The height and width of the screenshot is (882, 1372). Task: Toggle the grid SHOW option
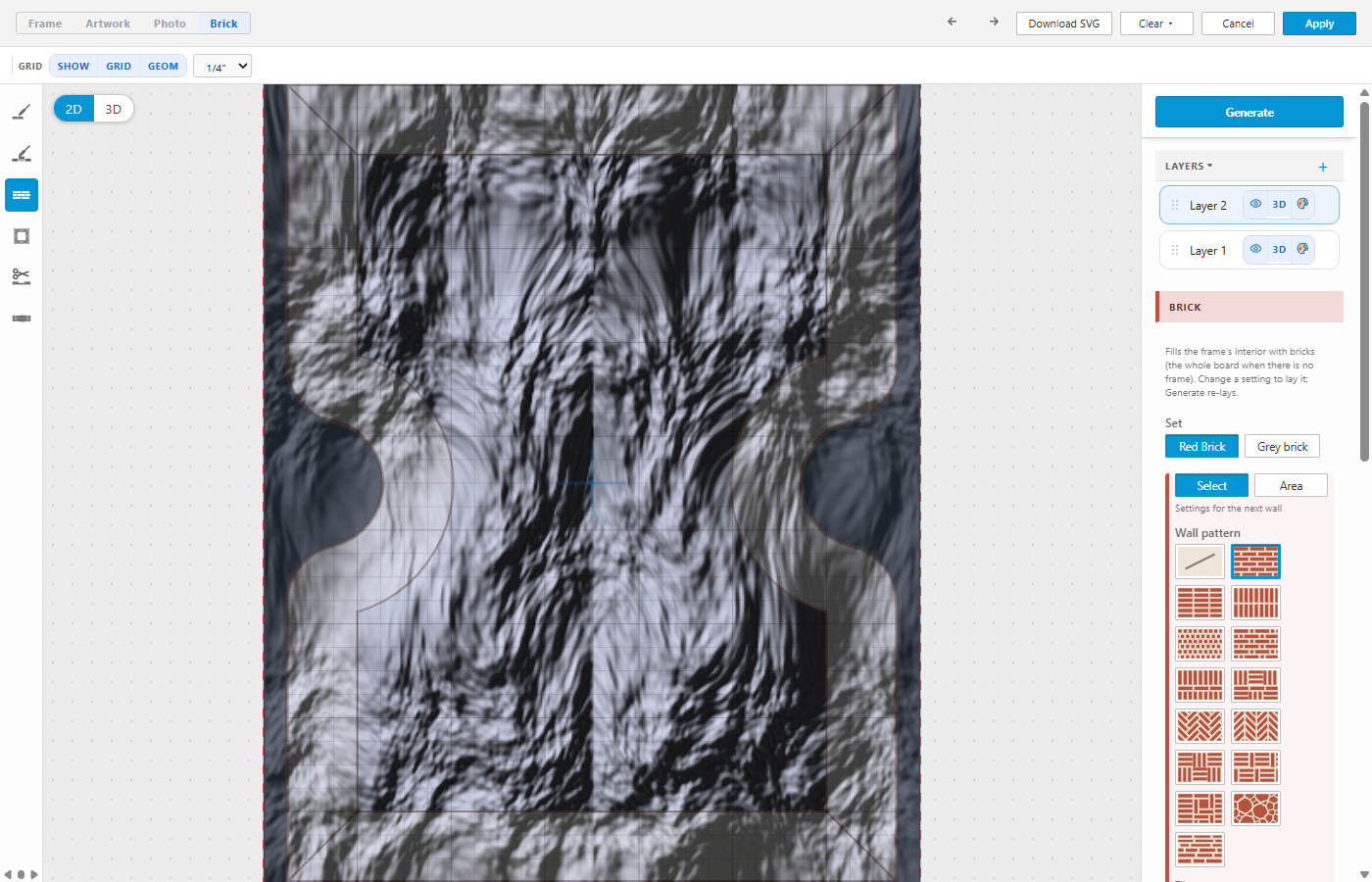click(x=73, y=67)
